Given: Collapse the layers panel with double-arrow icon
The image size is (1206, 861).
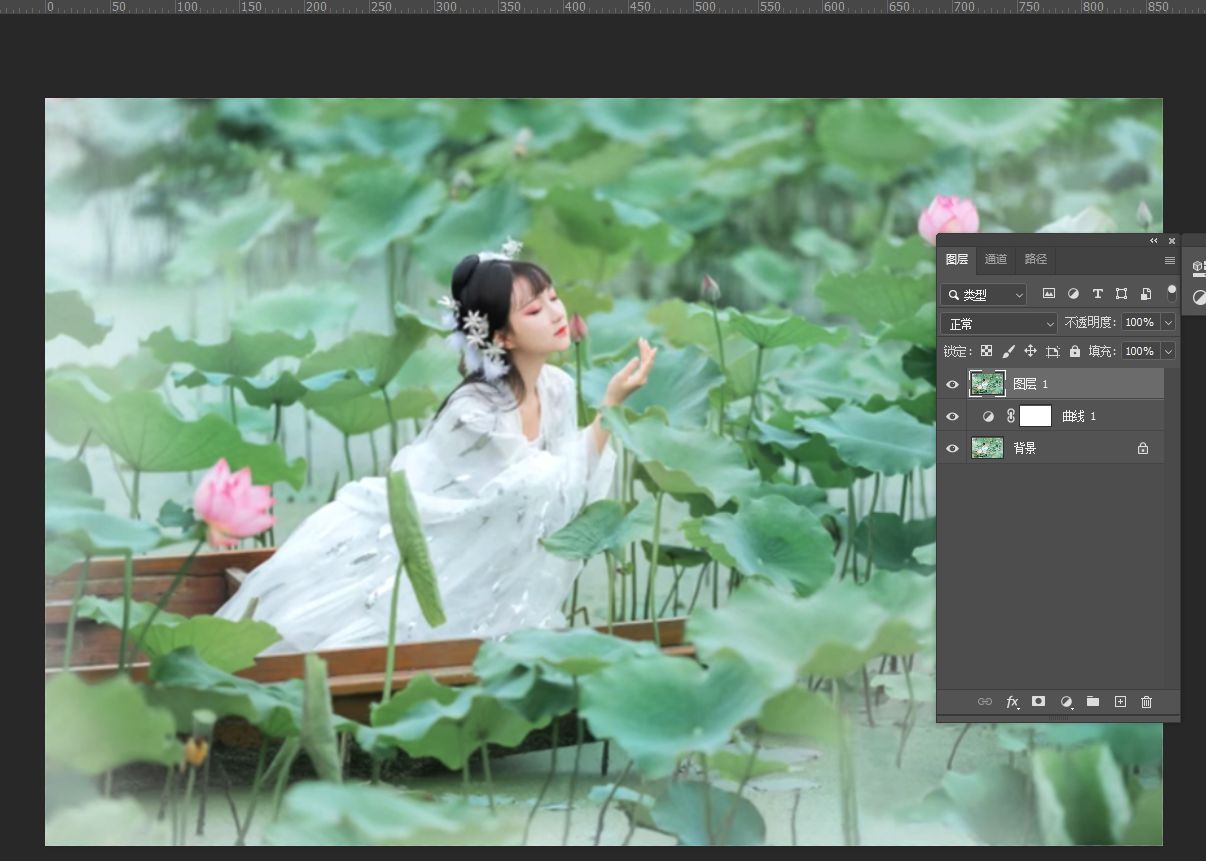Looking at the screenshot, I should pos(1154,241).
